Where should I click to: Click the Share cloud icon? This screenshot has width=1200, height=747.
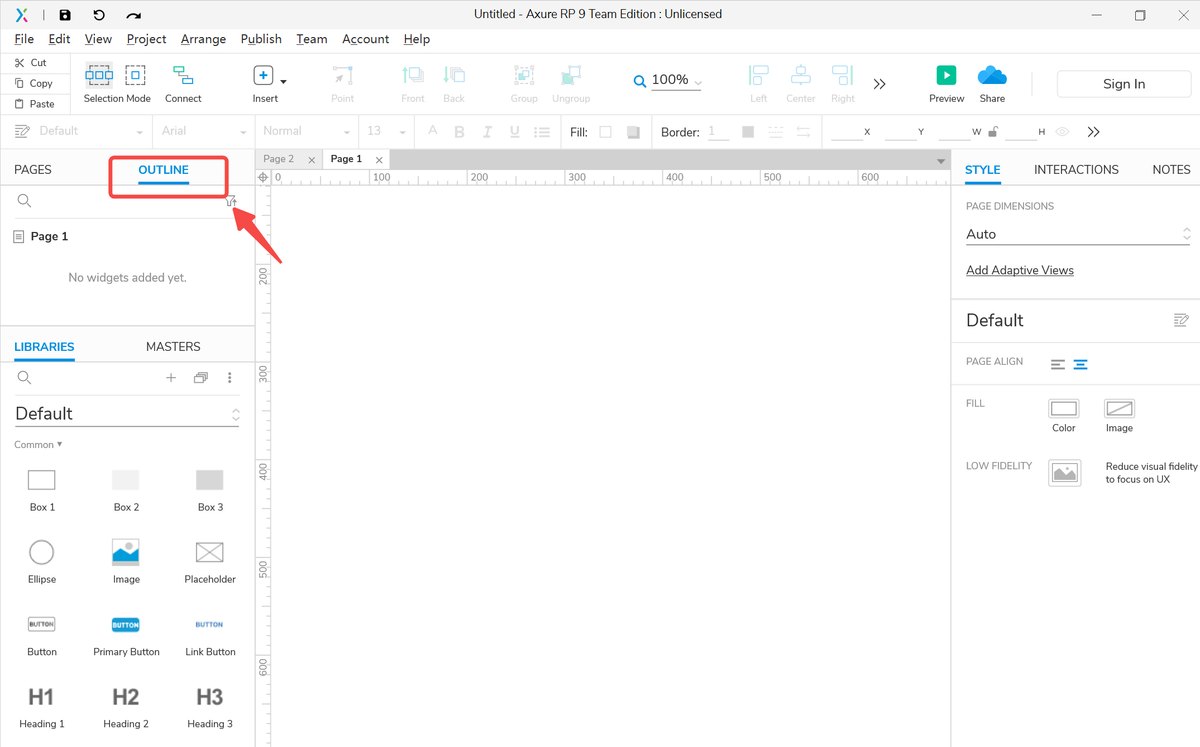click(x=992, y=75)
